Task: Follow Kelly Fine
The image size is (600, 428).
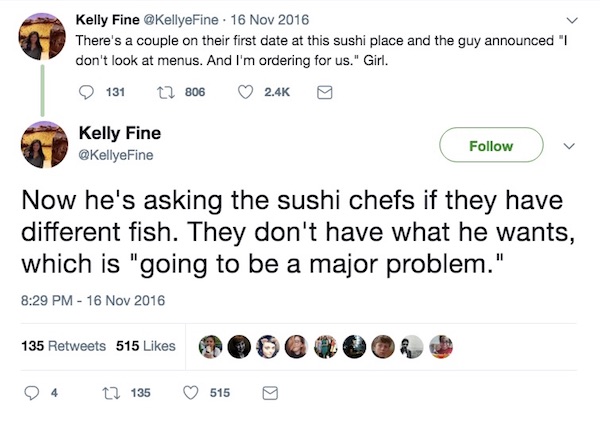Action: 491,146
